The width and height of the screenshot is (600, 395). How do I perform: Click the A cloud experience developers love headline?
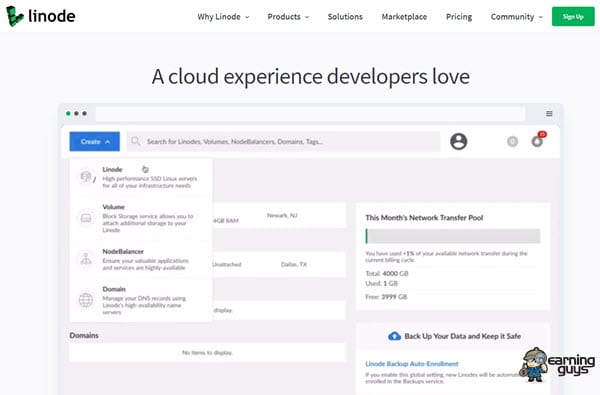tap(311, 77)
